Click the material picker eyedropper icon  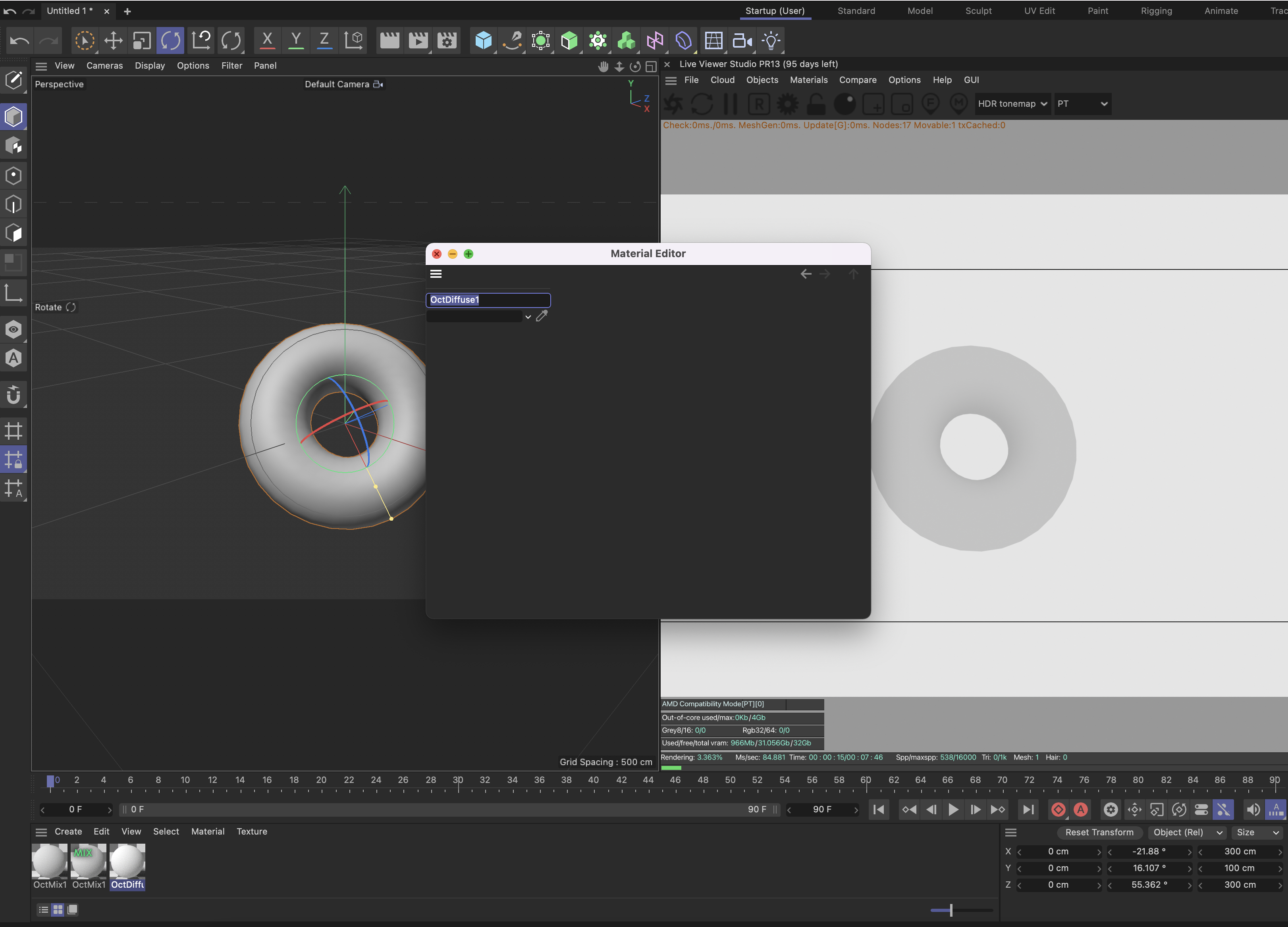[x=542, y=316]
